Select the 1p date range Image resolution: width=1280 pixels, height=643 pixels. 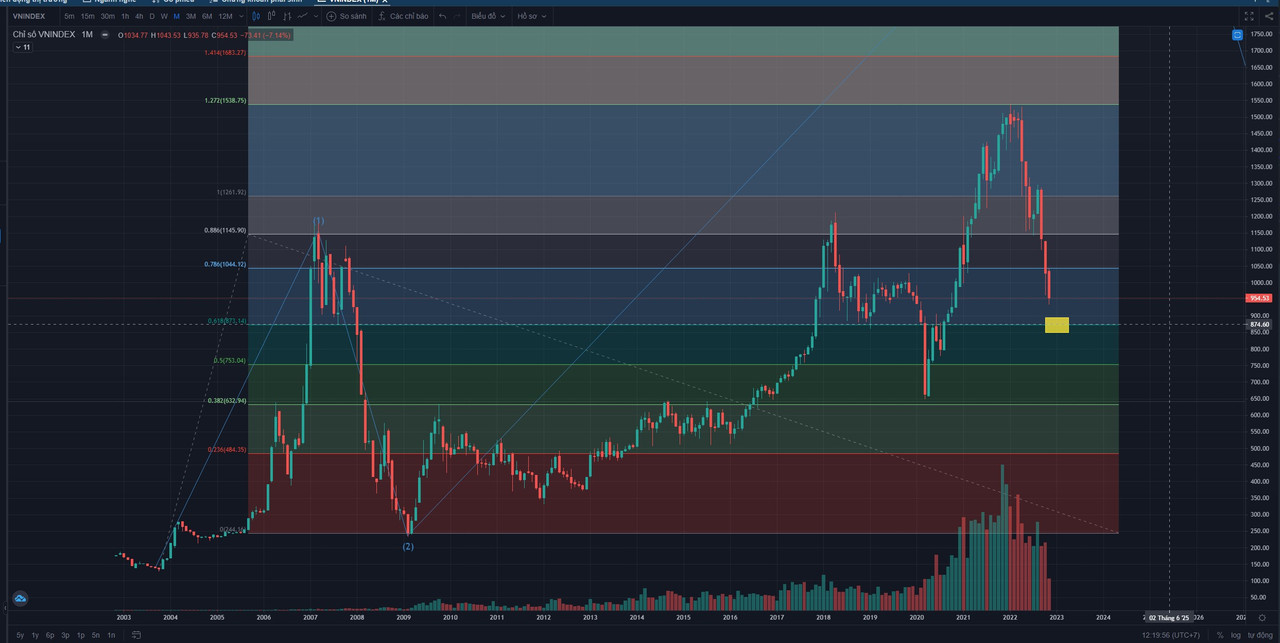tap(80, 635)
